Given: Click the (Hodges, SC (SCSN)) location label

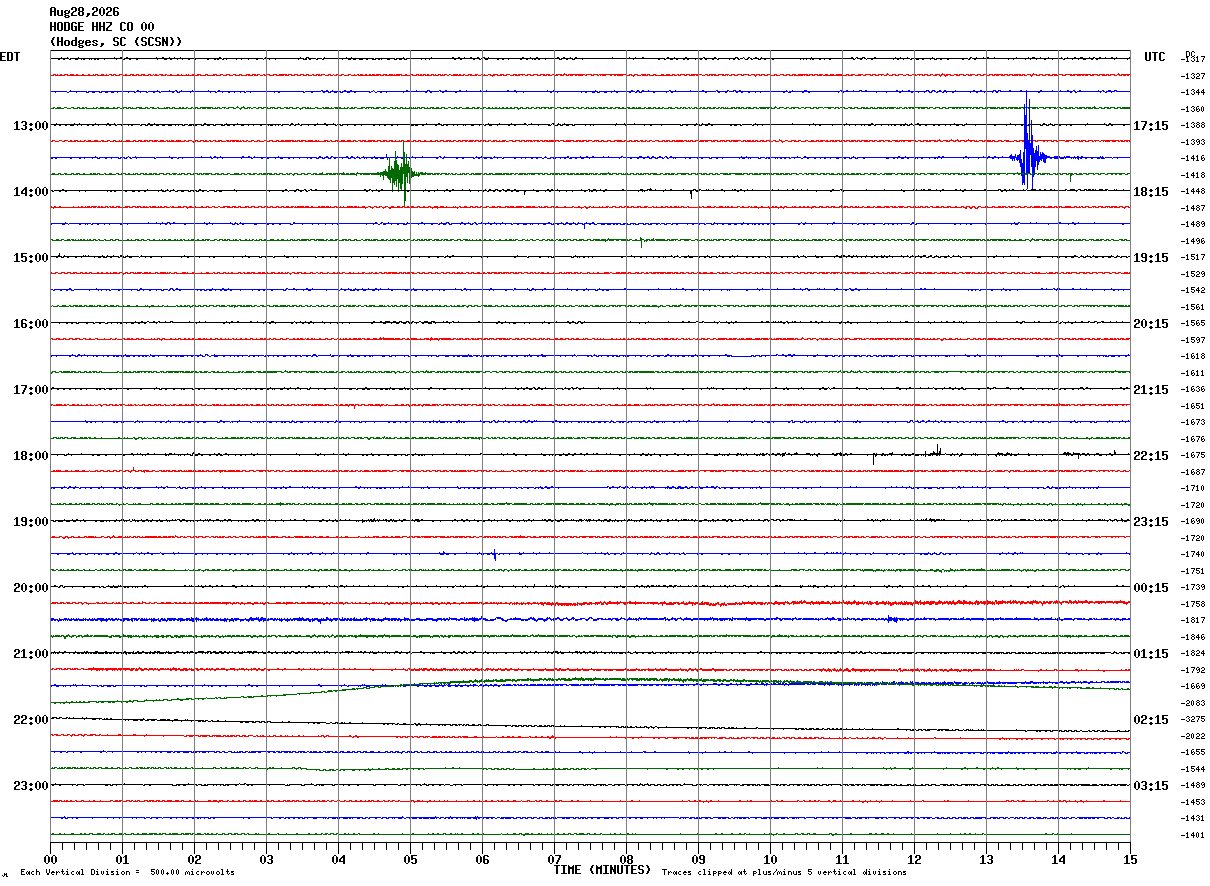Looking at the screenshot, I should [116, 42].
